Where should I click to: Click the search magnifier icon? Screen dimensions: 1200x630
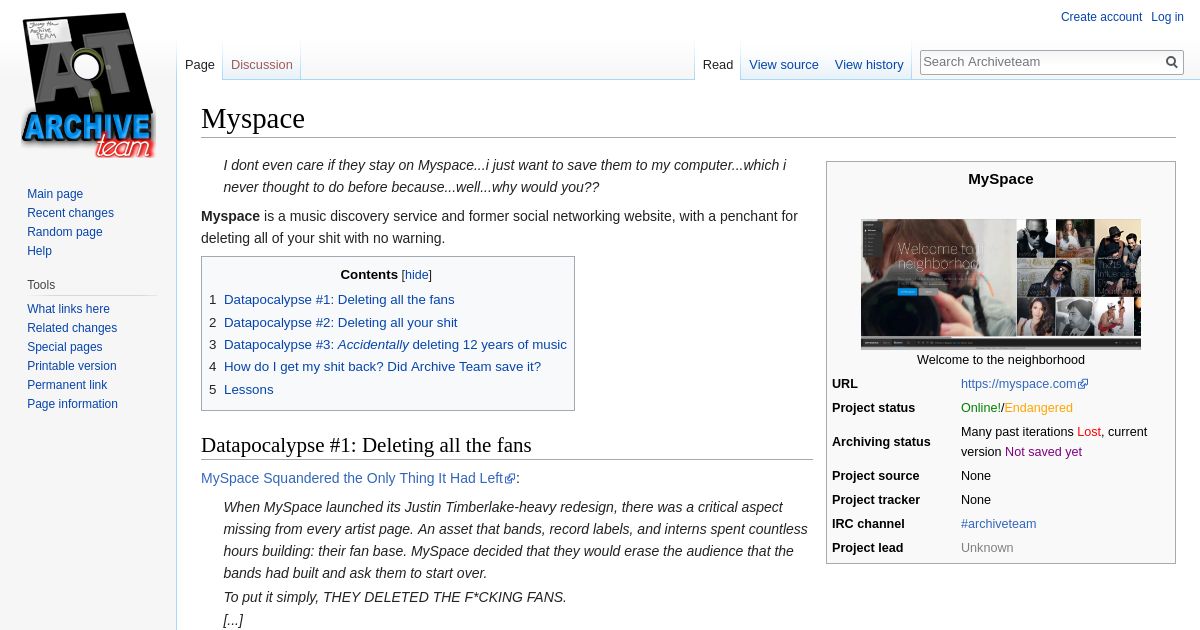tap(1172, 62)
